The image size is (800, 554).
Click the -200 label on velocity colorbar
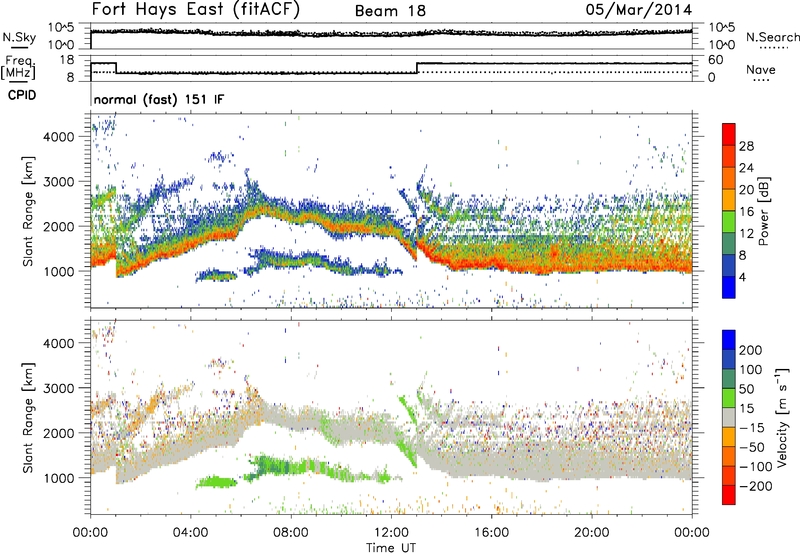tap(755, 486)
